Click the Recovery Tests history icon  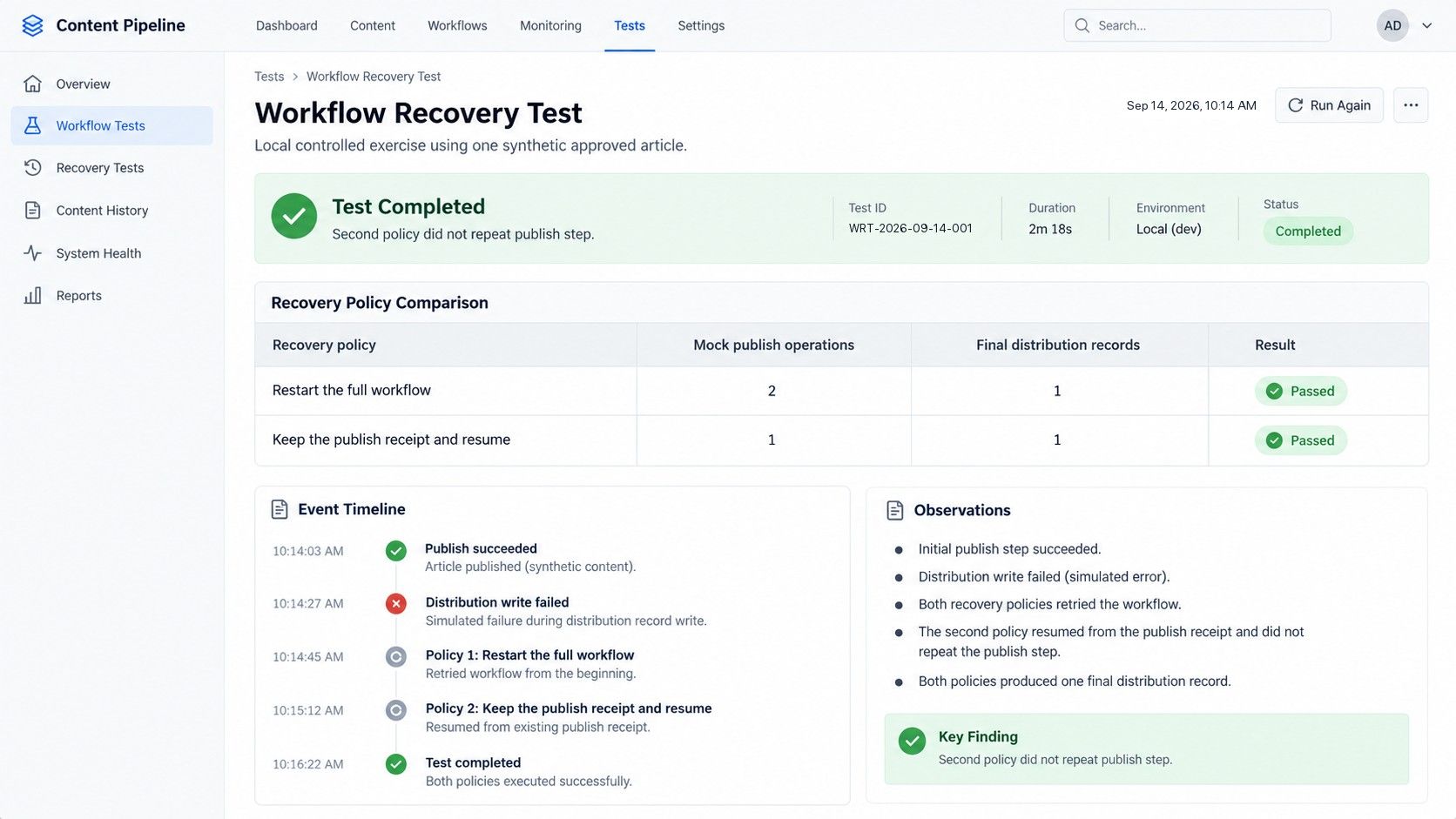[32, 167]
